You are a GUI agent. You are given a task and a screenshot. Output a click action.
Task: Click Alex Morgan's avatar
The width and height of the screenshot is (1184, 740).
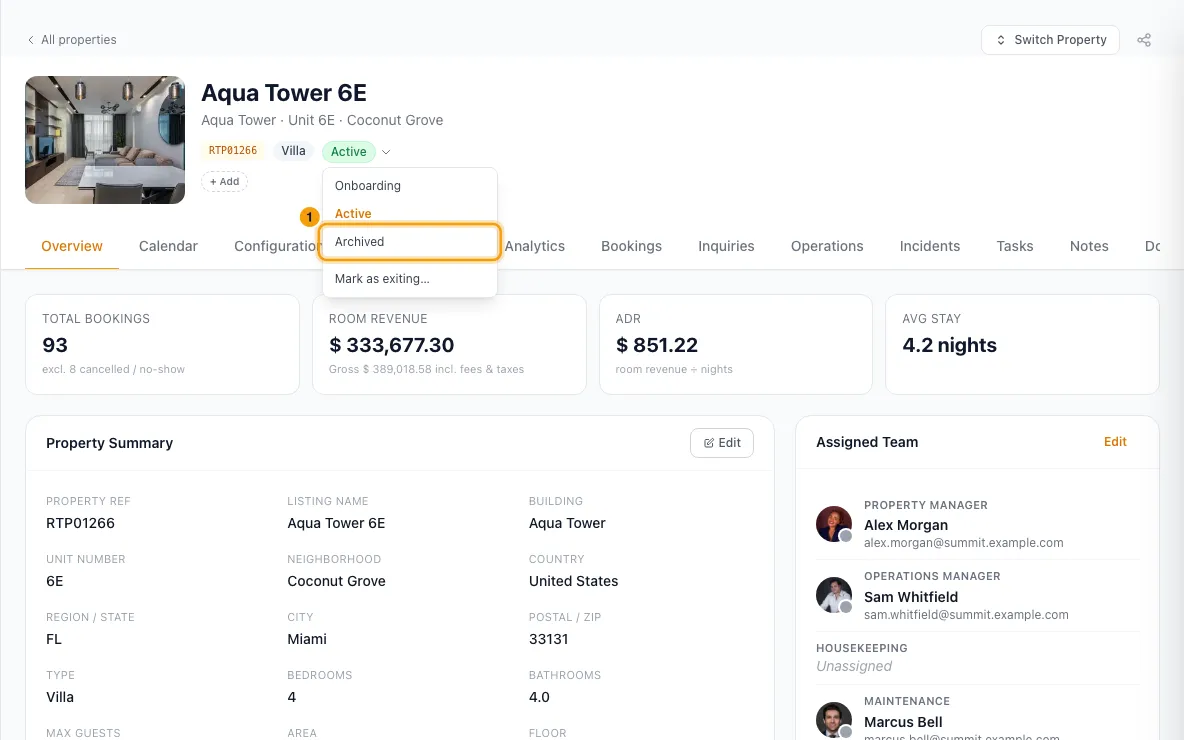(834, 524)
